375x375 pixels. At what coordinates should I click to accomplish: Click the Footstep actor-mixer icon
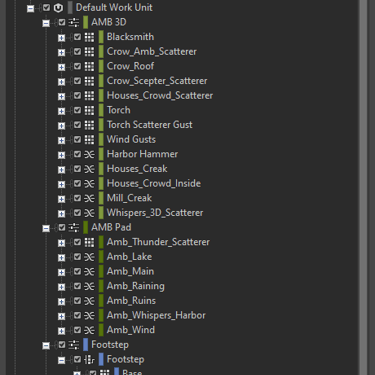(x=74, y=345)
